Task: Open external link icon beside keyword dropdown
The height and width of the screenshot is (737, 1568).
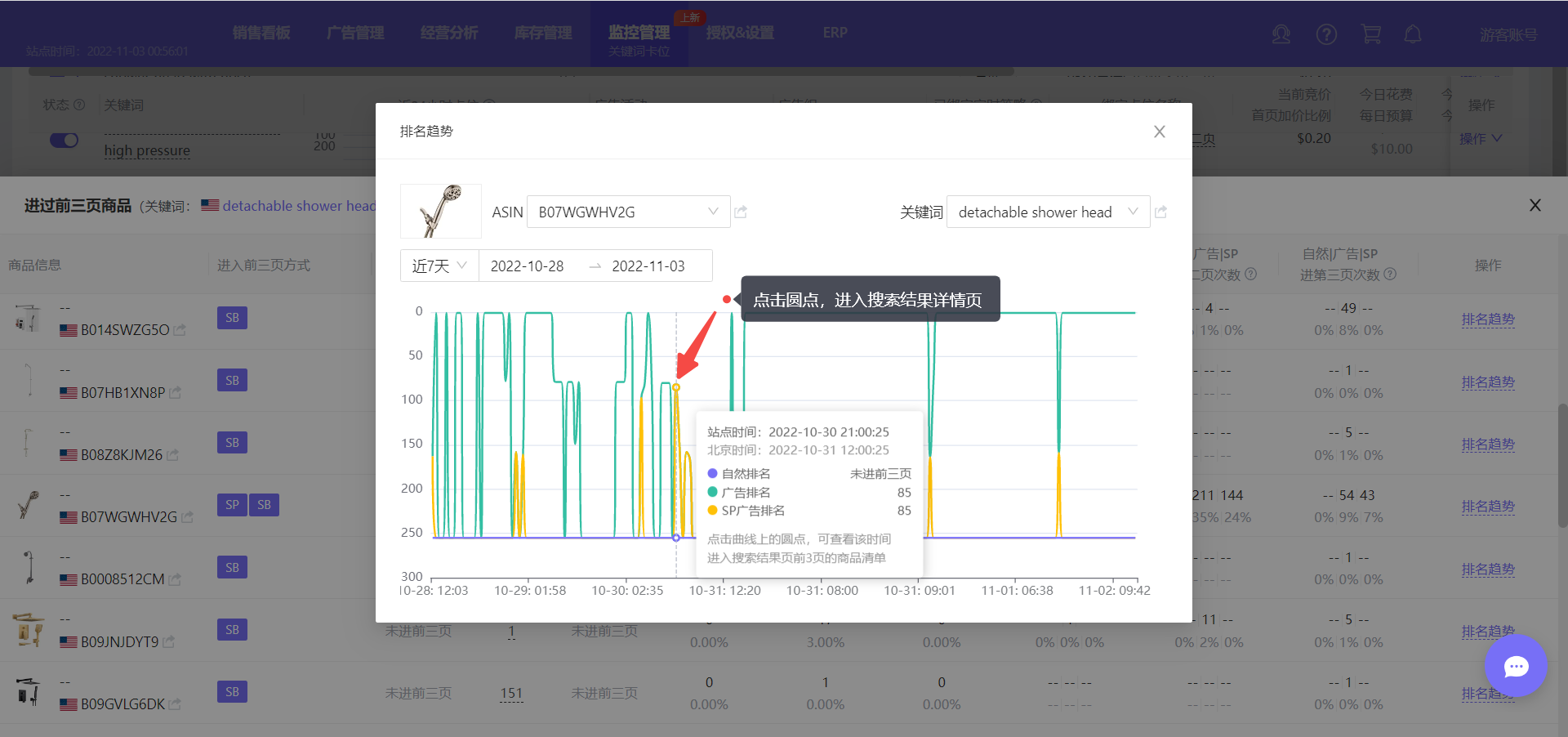Action: 1160,212
